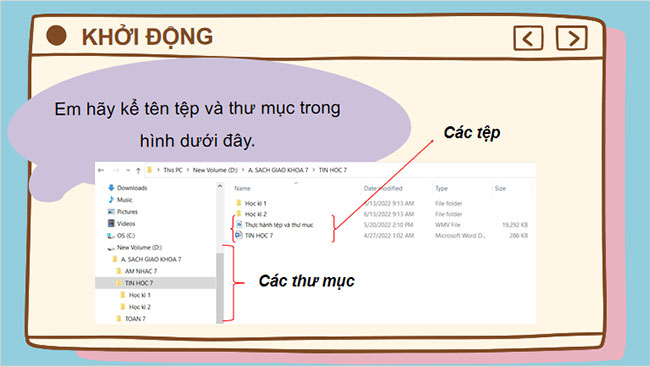Viewport: 650px width, 367px height.
Task: Click the Up one level arrow
Action: pos(138,170)
